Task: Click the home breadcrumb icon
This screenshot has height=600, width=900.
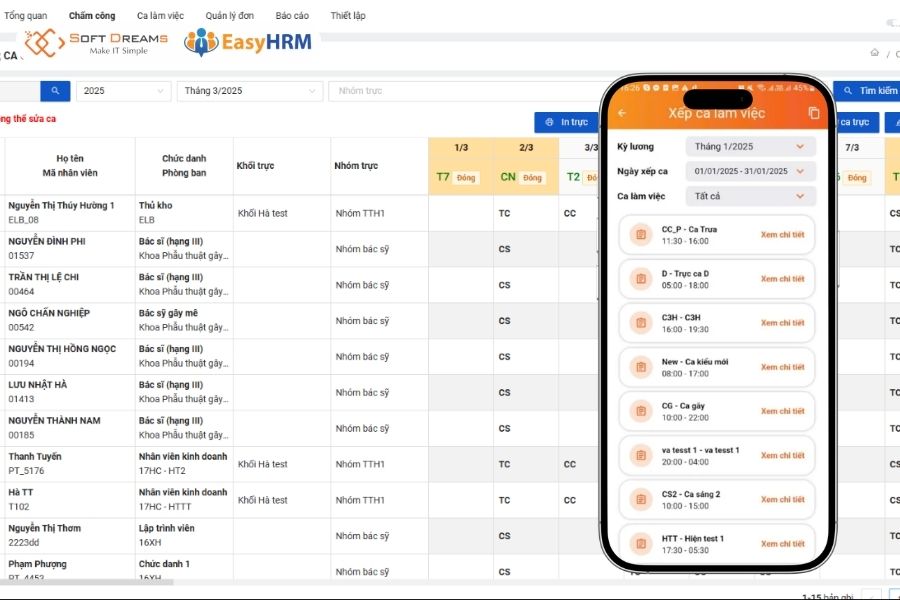Action: tap(874, 53)
